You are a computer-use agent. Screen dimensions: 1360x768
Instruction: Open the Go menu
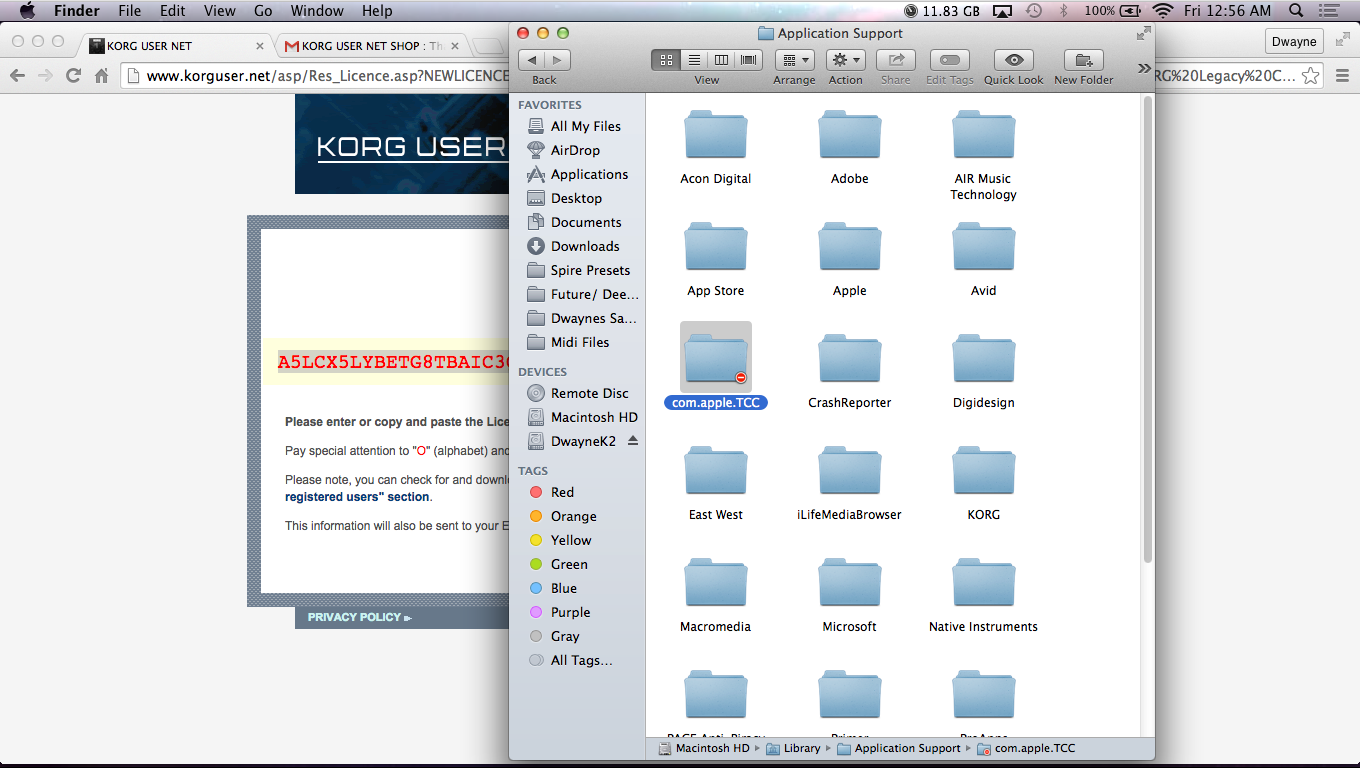tap(263, 11)
